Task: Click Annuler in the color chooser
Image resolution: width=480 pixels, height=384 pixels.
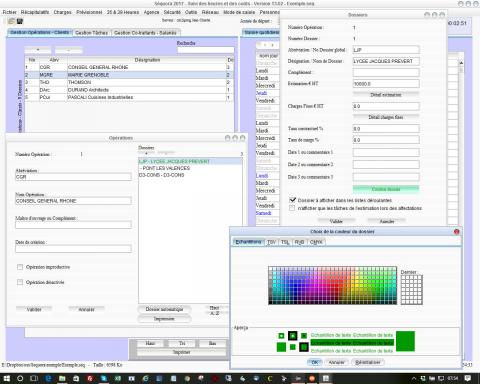Action: [336, 362]
